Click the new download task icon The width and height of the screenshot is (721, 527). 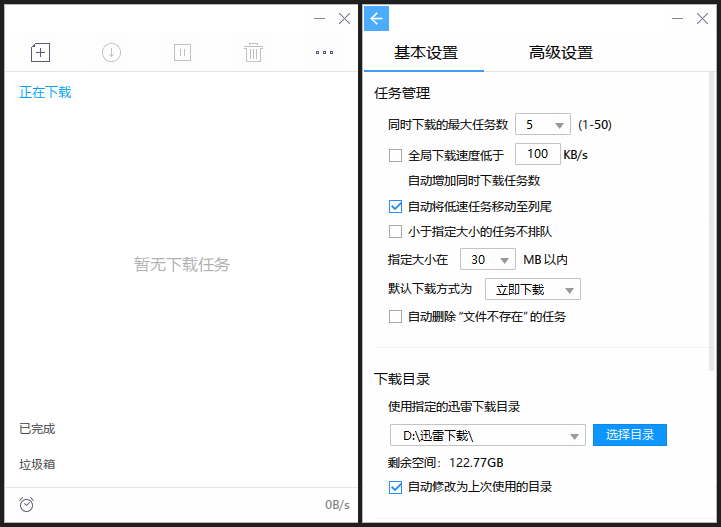coord(40,52)
